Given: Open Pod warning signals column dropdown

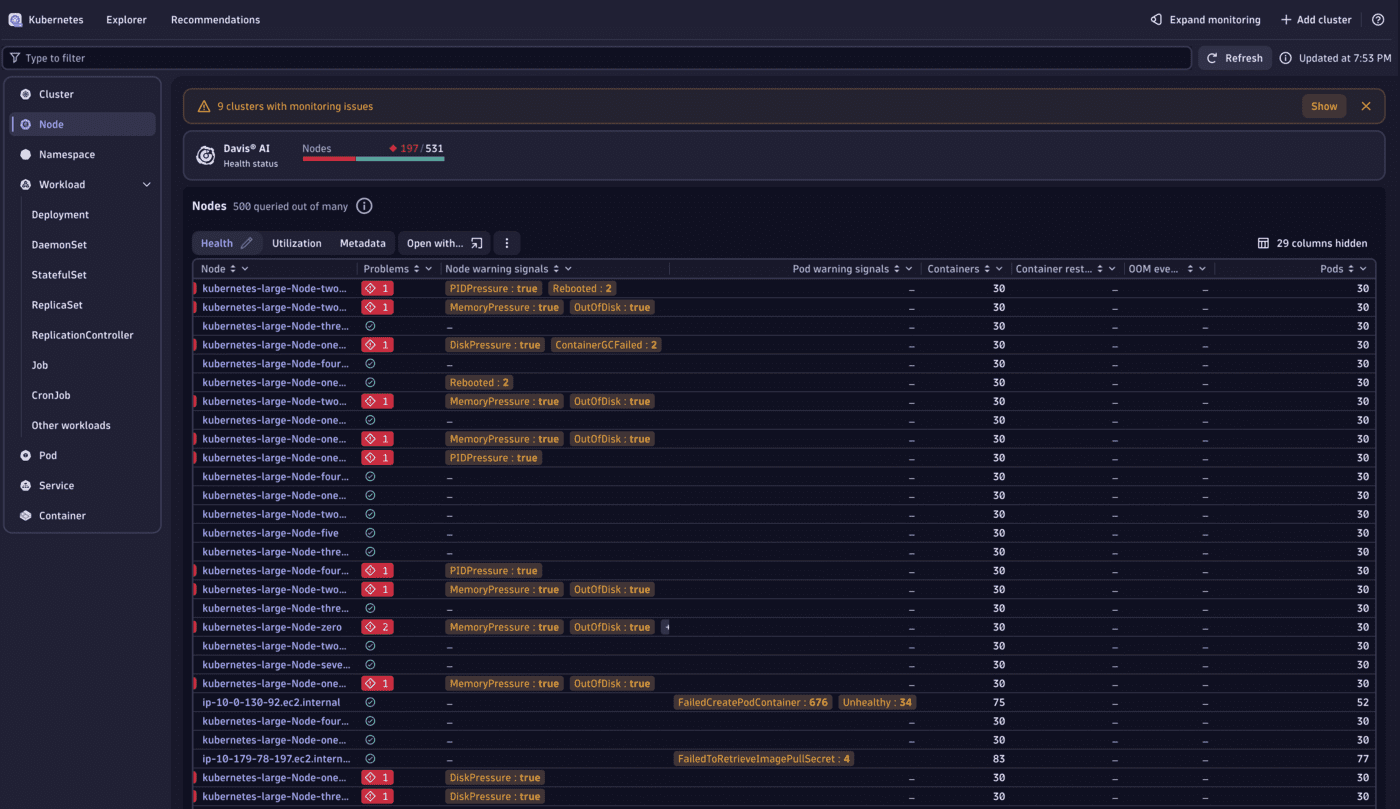Looking at the screenshot, I should coord(909,269).
